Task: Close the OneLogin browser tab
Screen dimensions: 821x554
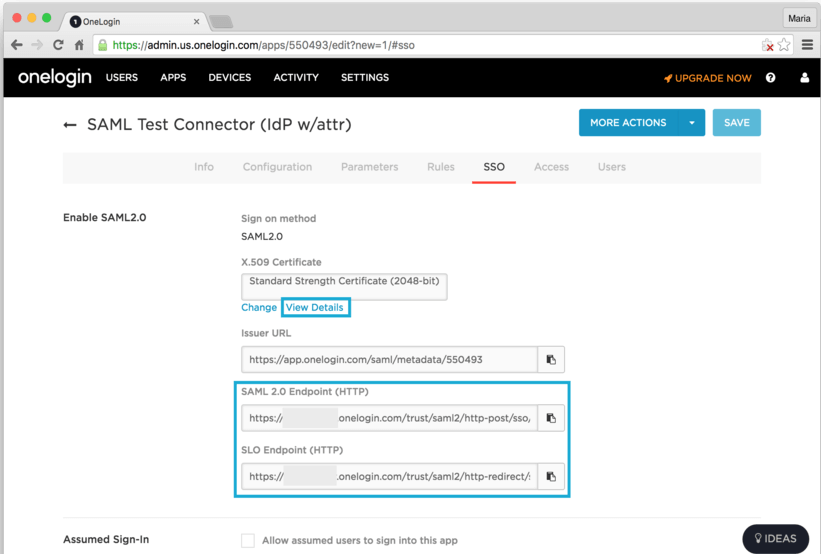Action: 196,21
